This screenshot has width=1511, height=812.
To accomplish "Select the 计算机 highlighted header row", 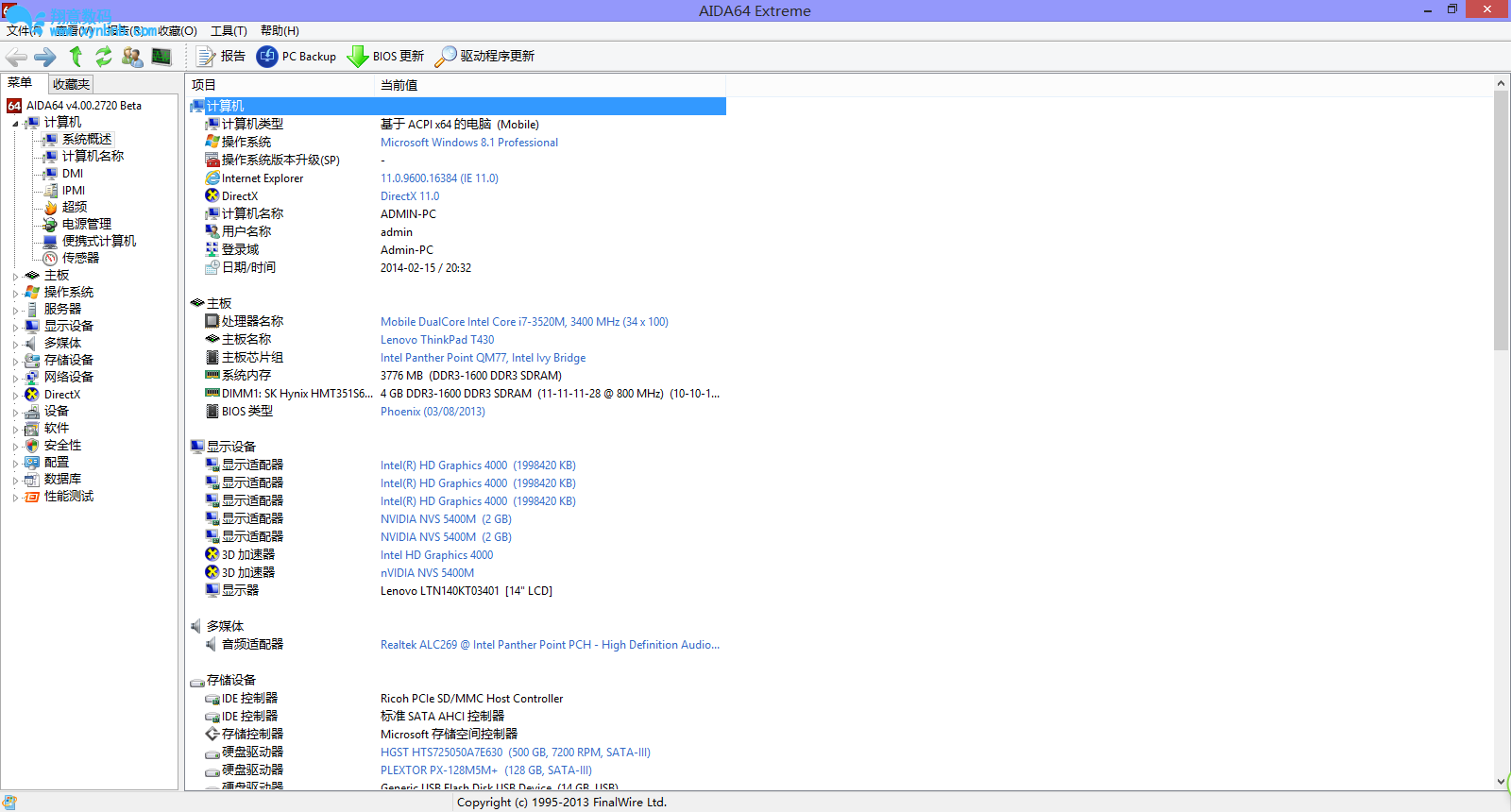I will (457, 106).
